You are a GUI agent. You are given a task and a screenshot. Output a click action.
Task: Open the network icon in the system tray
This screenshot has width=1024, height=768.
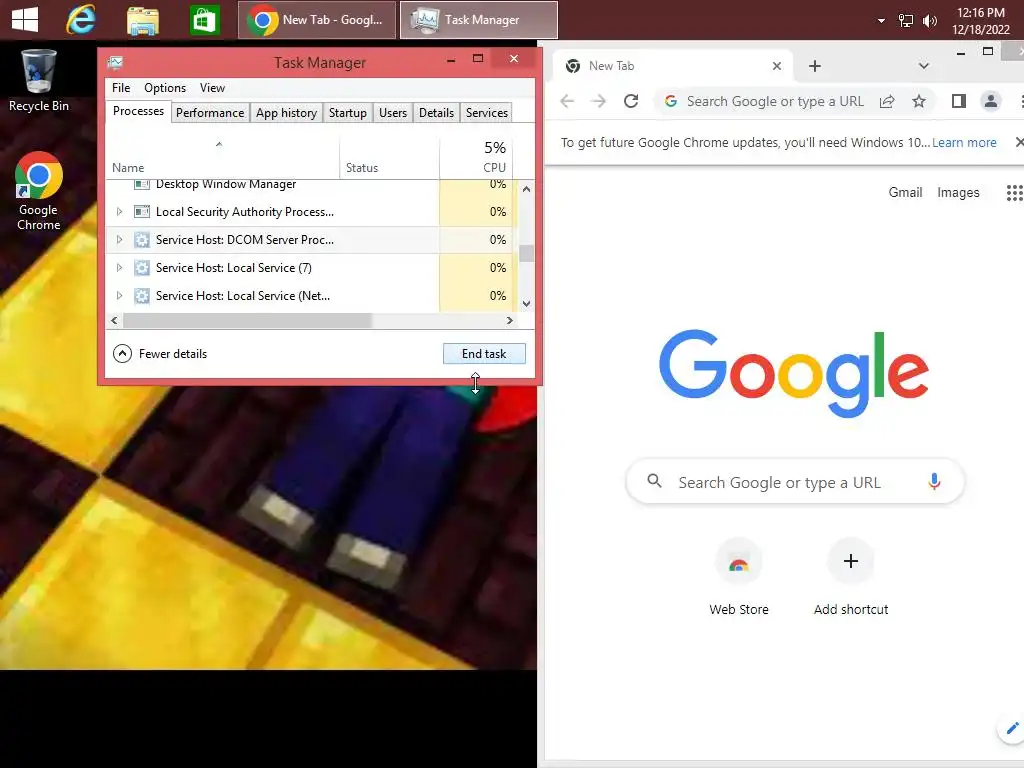[x=906, y=21]
